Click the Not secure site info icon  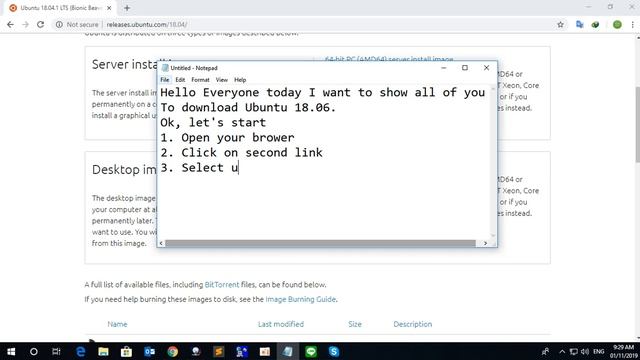pyautogui.click(x=59, y=24)
